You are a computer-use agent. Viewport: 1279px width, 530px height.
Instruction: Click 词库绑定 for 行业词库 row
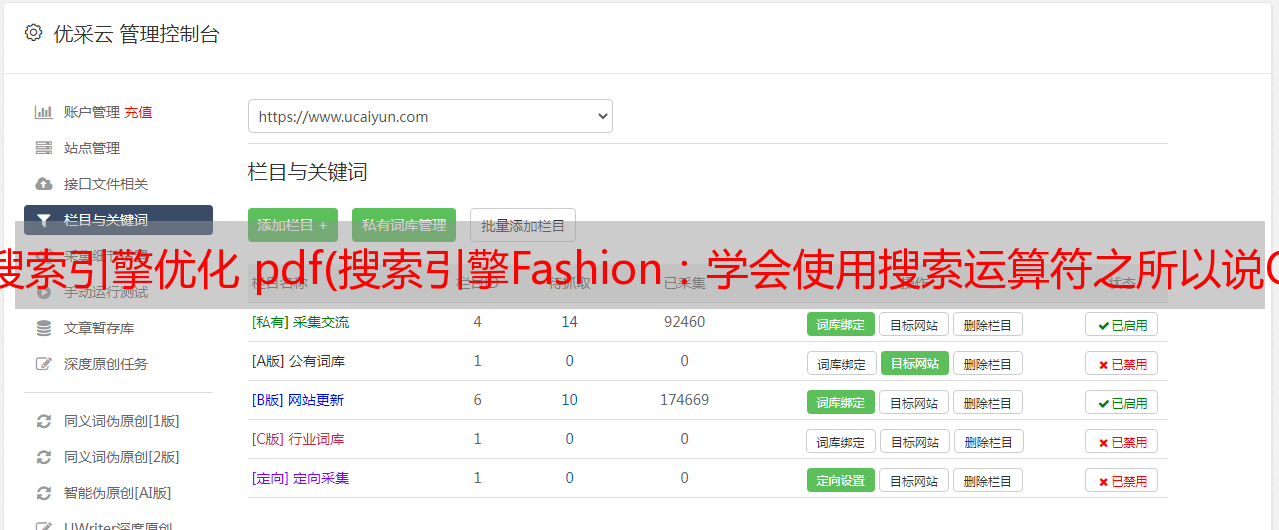pos(842,441)
